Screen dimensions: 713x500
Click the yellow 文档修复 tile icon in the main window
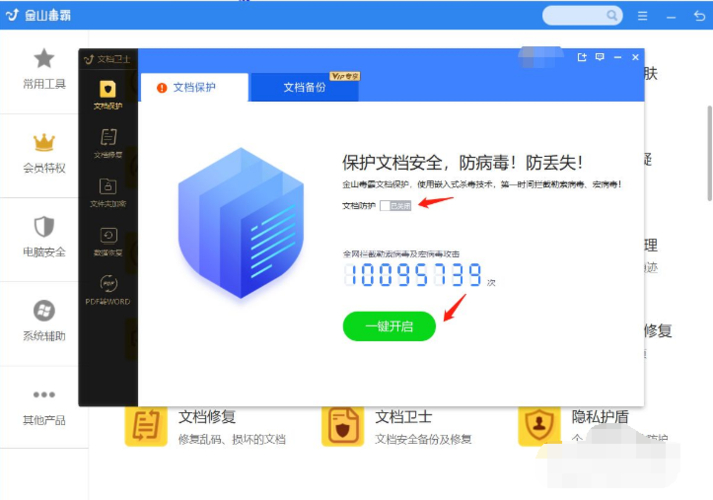146,425
